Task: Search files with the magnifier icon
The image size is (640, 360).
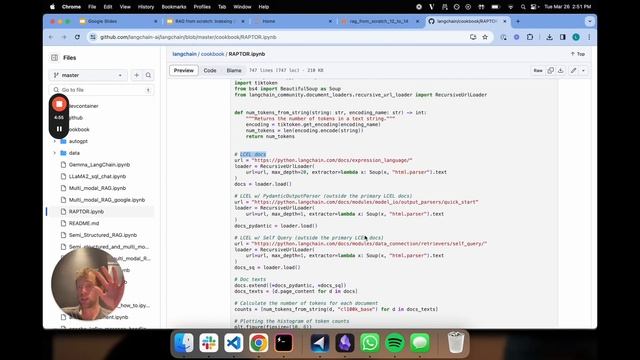Action: [148, 75]
